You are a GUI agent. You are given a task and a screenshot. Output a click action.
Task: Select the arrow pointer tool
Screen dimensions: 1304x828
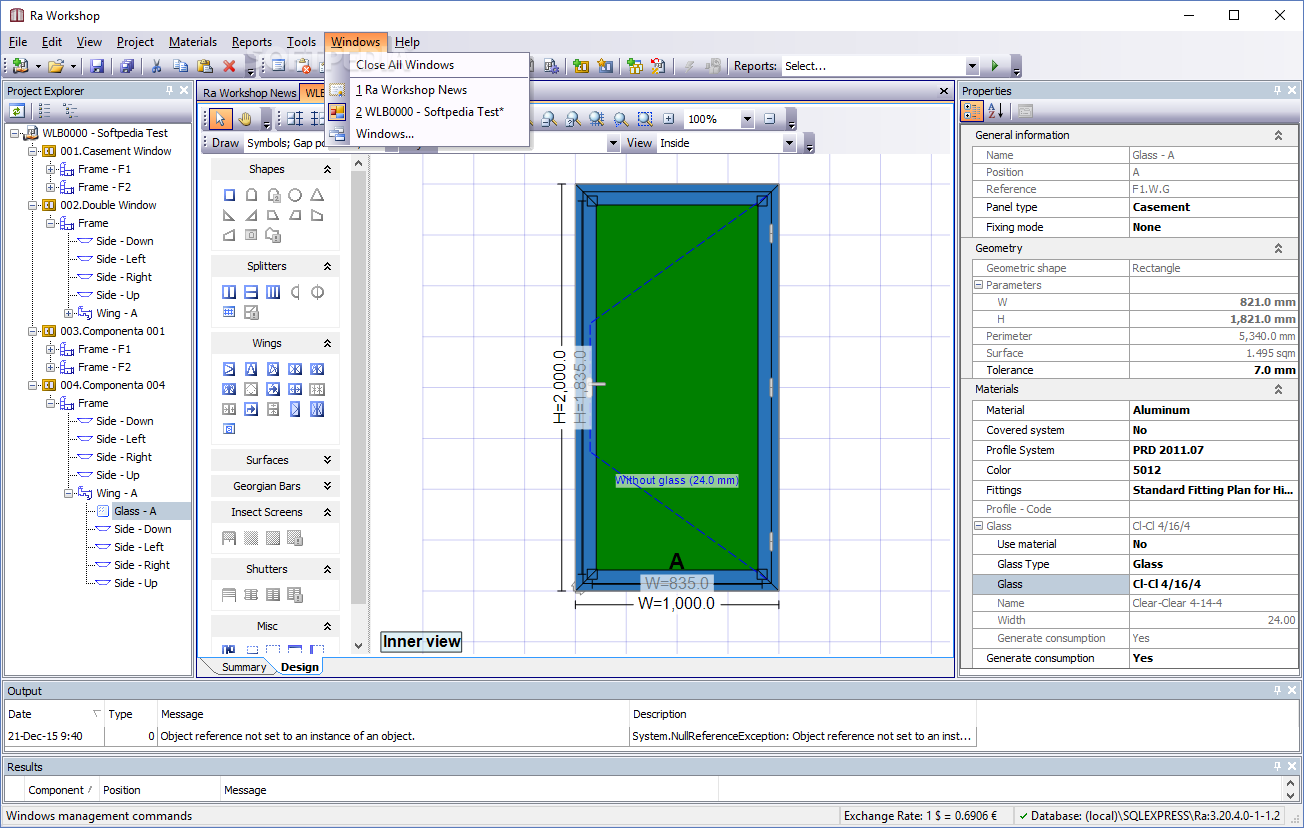(x=221, y=119)
